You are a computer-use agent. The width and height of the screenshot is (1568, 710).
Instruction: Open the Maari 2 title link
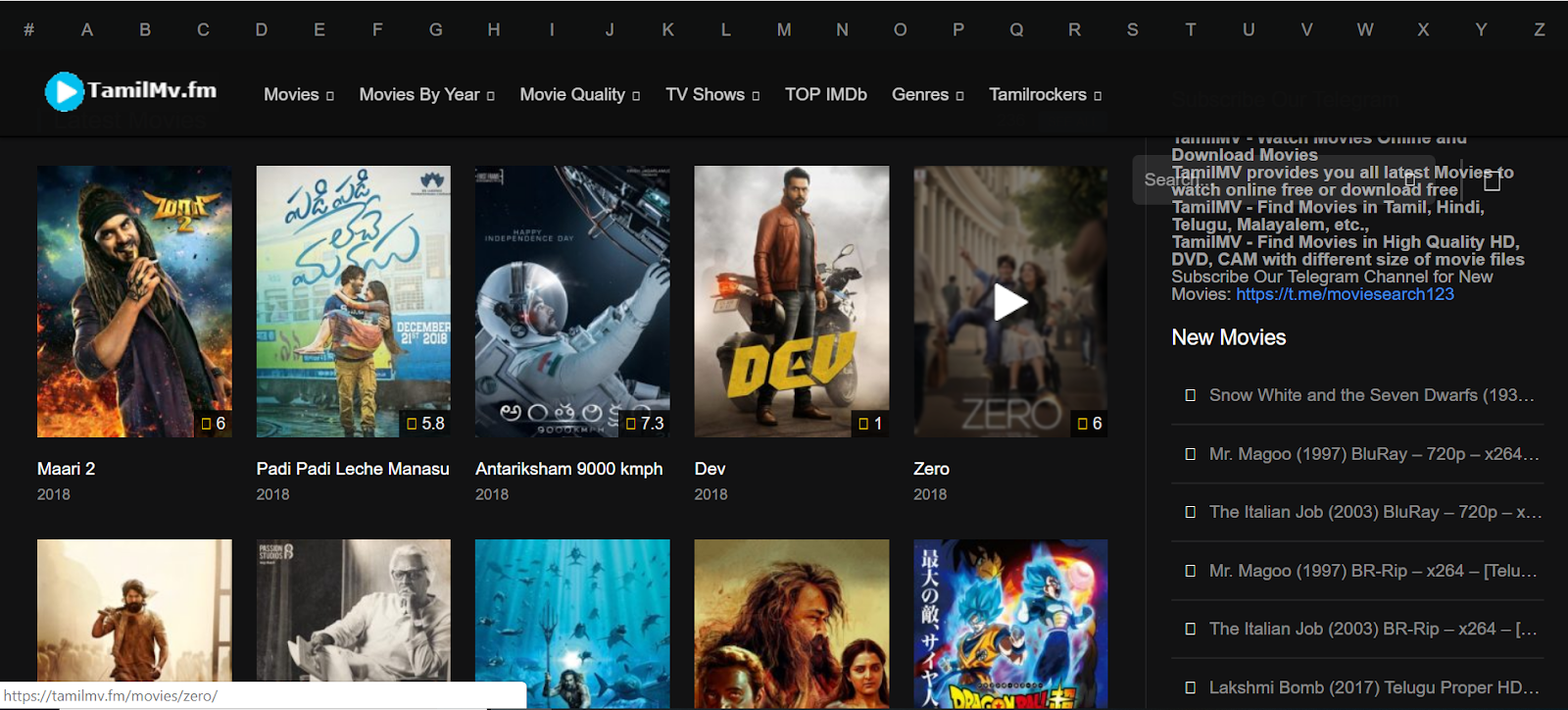66,469
